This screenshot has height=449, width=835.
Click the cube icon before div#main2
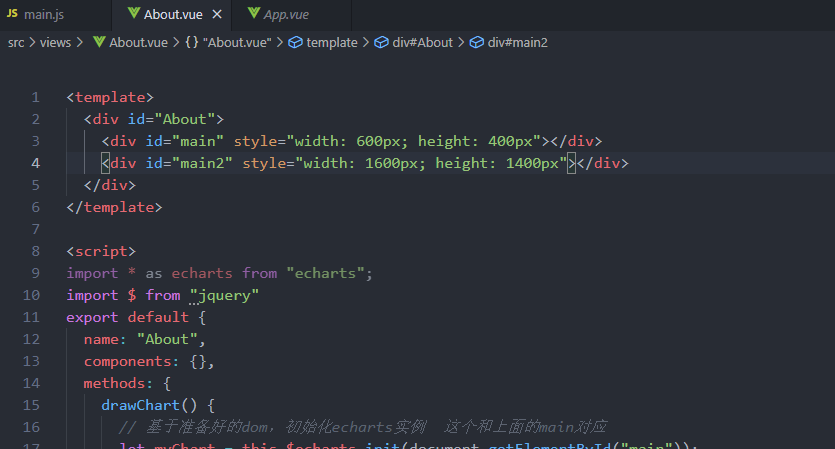click(477, 42)
